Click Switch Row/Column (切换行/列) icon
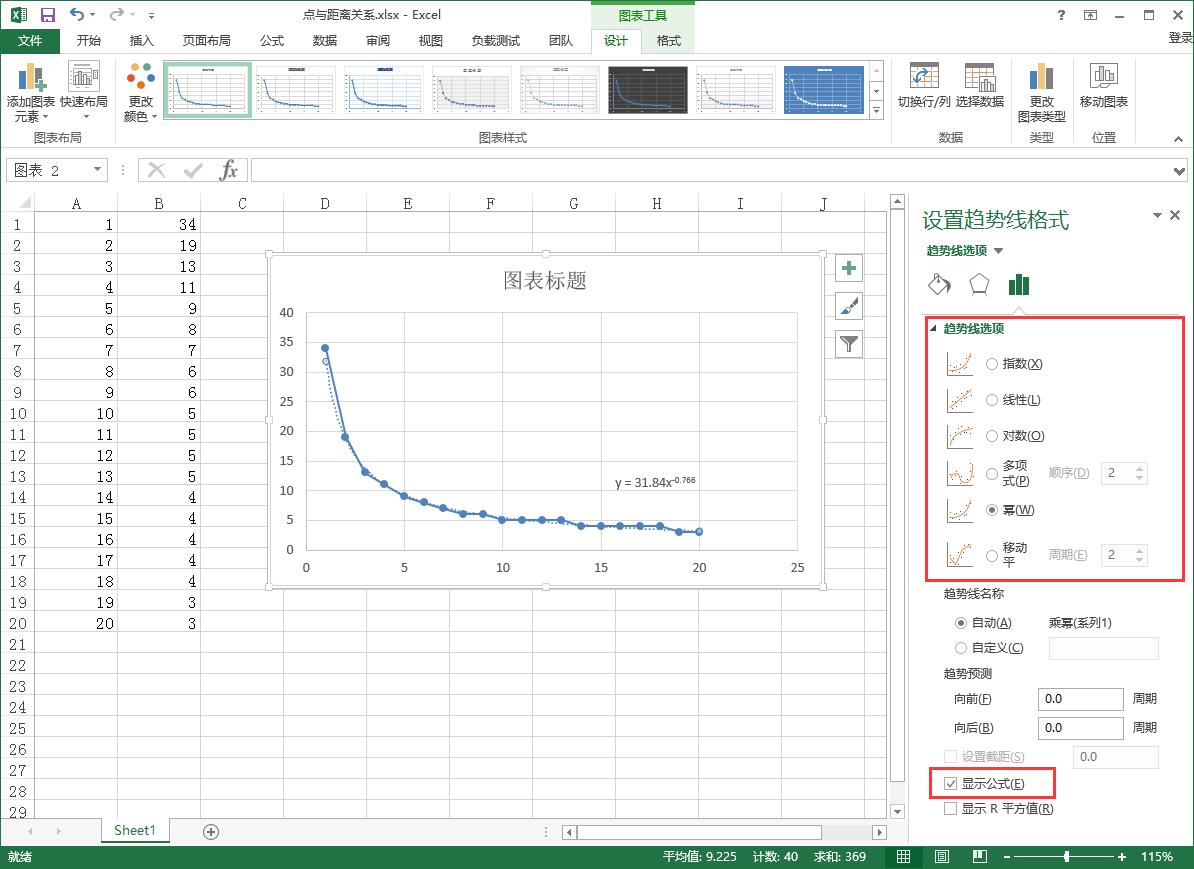 (924, 85)
